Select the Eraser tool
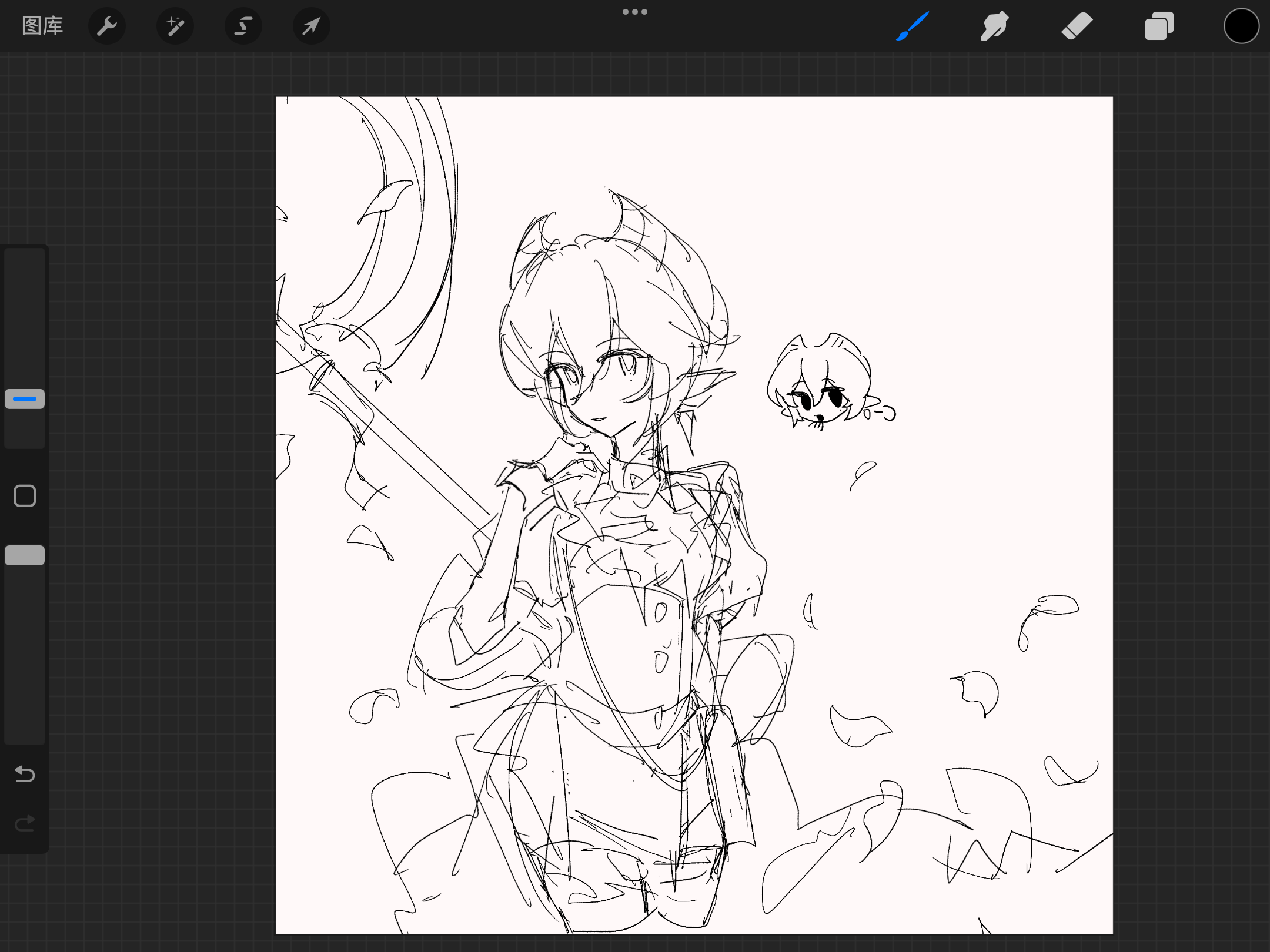1270x952 pixels. 1077,26
